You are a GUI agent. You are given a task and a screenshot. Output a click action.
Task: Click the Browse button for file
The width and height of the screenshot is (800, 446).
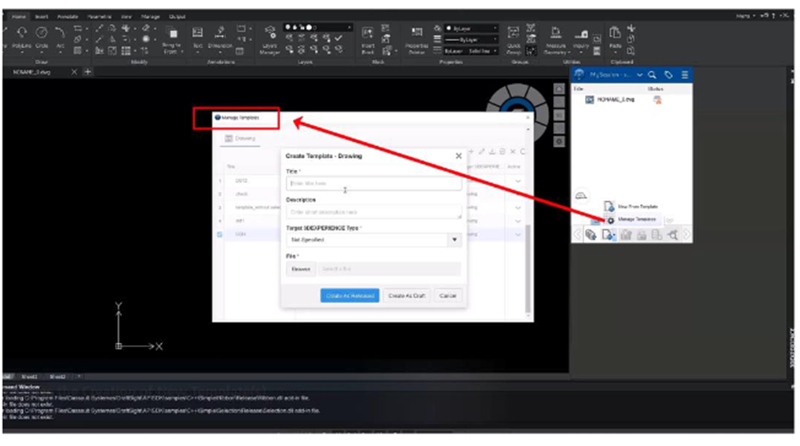coord(300,269)
